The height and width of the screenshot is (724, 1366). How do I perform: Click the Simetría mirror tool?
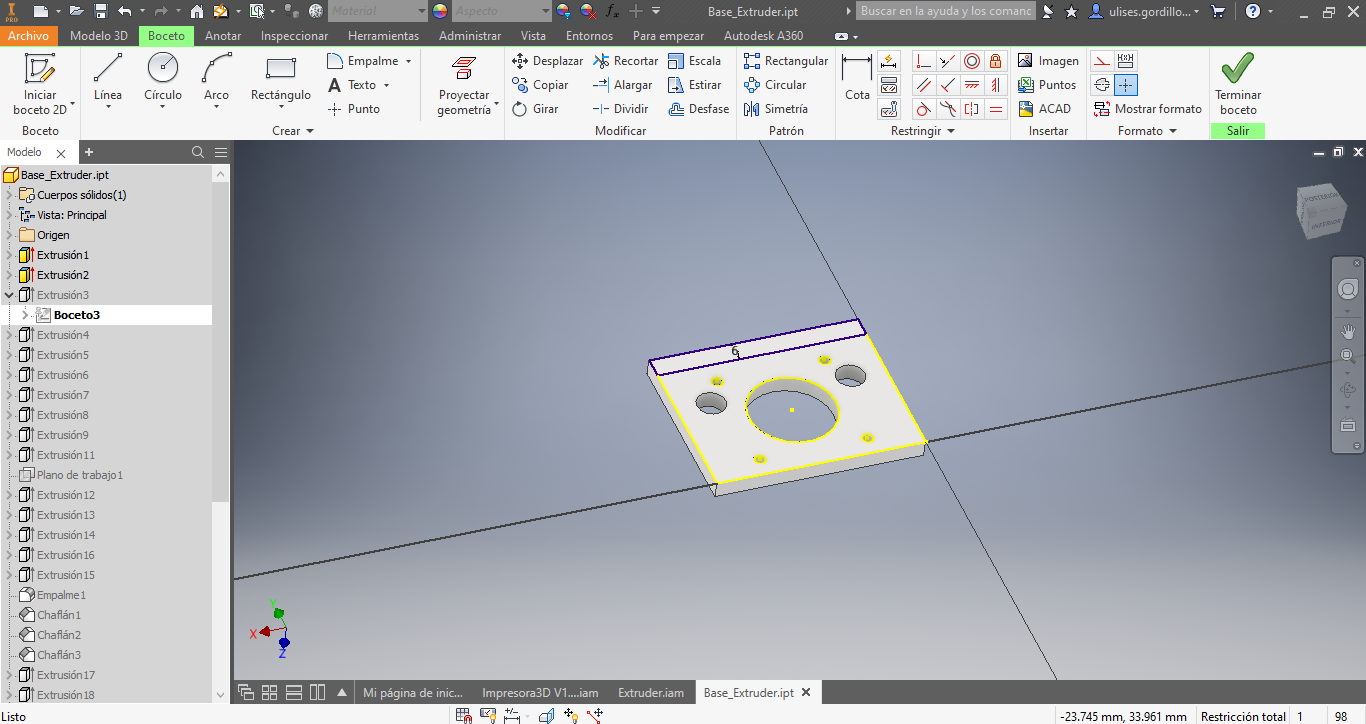(x=776, y=109)
